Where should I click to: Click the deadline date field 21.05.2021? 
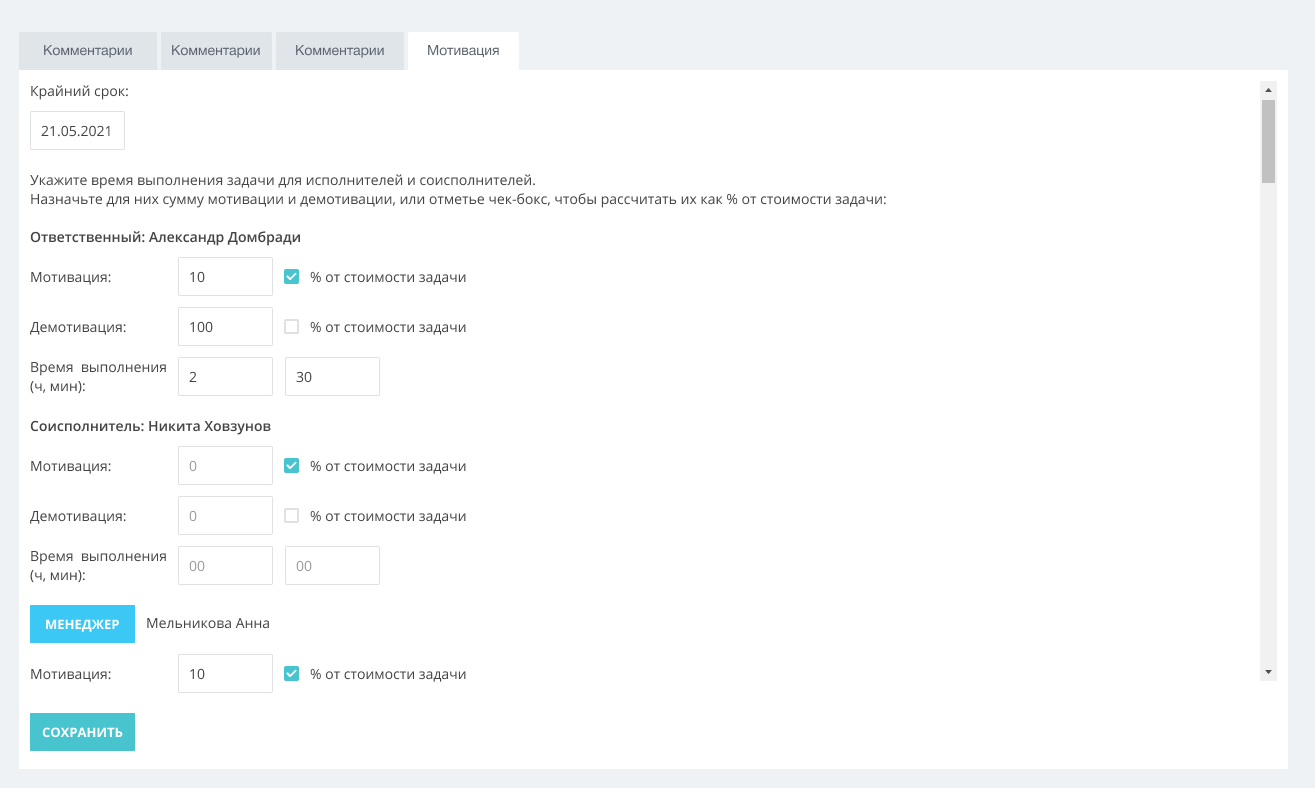(77, 131)
